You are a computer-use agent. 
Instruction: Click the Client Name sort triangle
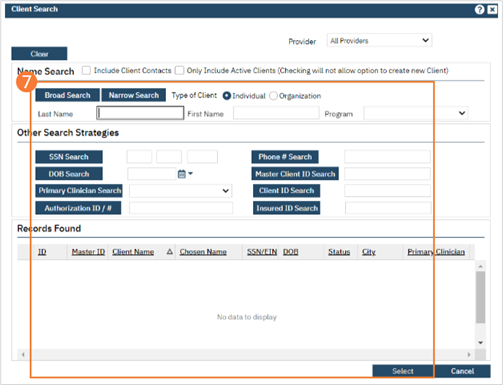coord(170,252)
